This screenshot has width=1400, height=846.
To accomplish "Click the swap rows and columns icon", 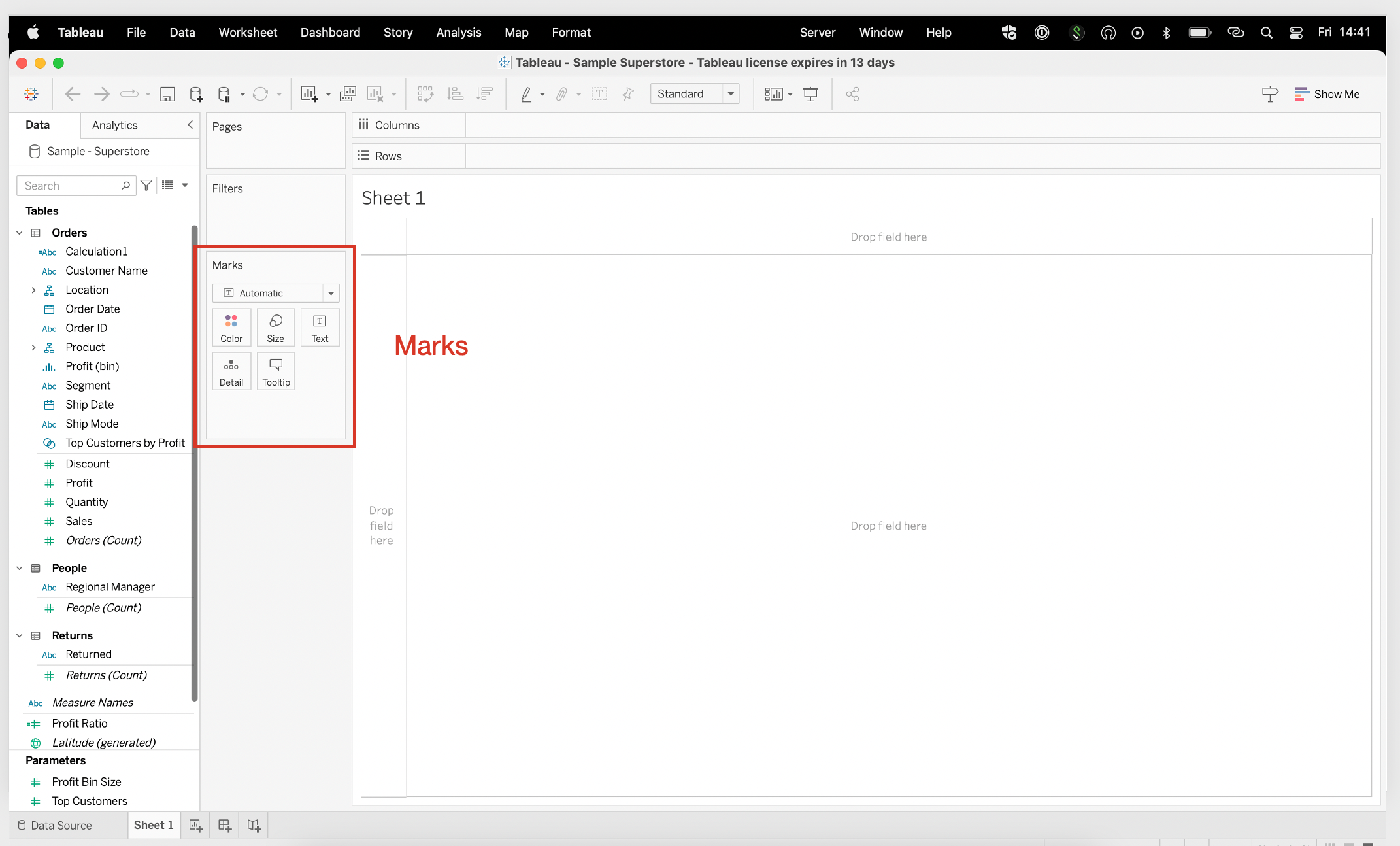I will pyautogui.click(x=425, y=93).
